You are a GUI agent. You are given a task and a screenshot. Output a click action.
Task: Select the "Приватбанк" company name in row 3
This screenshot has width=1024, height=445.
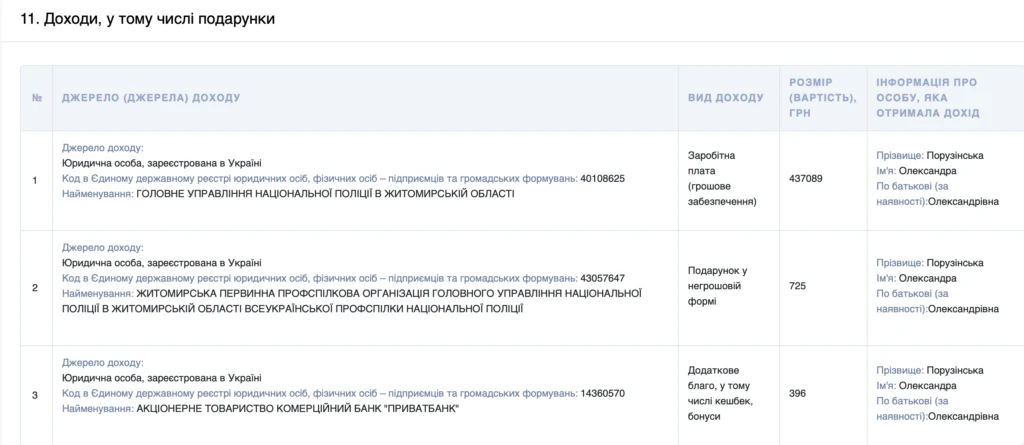point(300,409)
